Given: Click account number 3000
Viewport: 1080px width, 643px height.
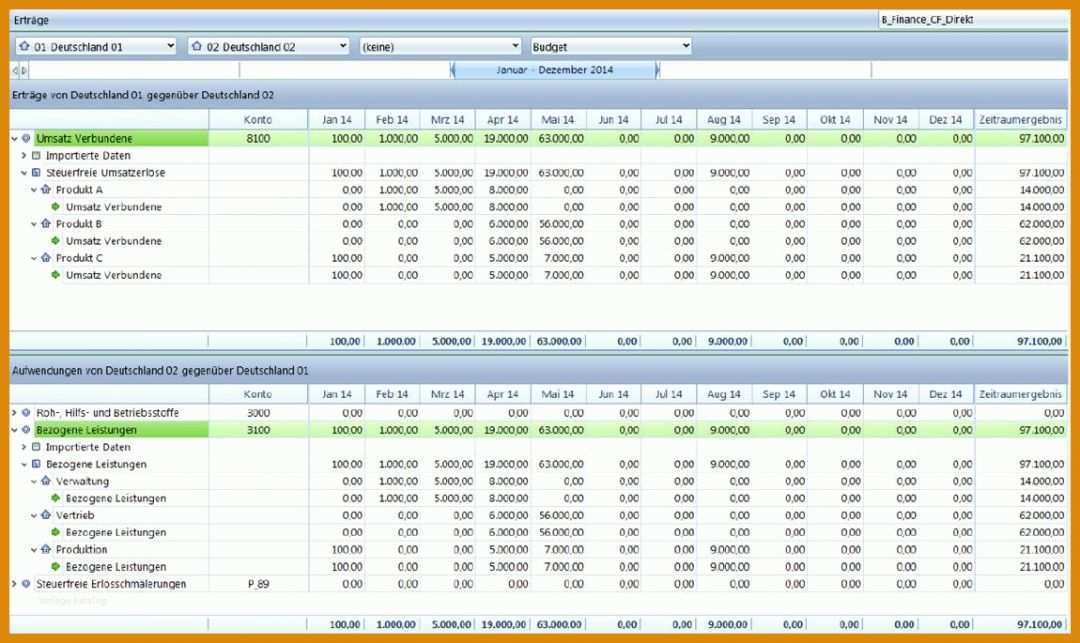Looking at the screenshot, I should pos(258,412).
